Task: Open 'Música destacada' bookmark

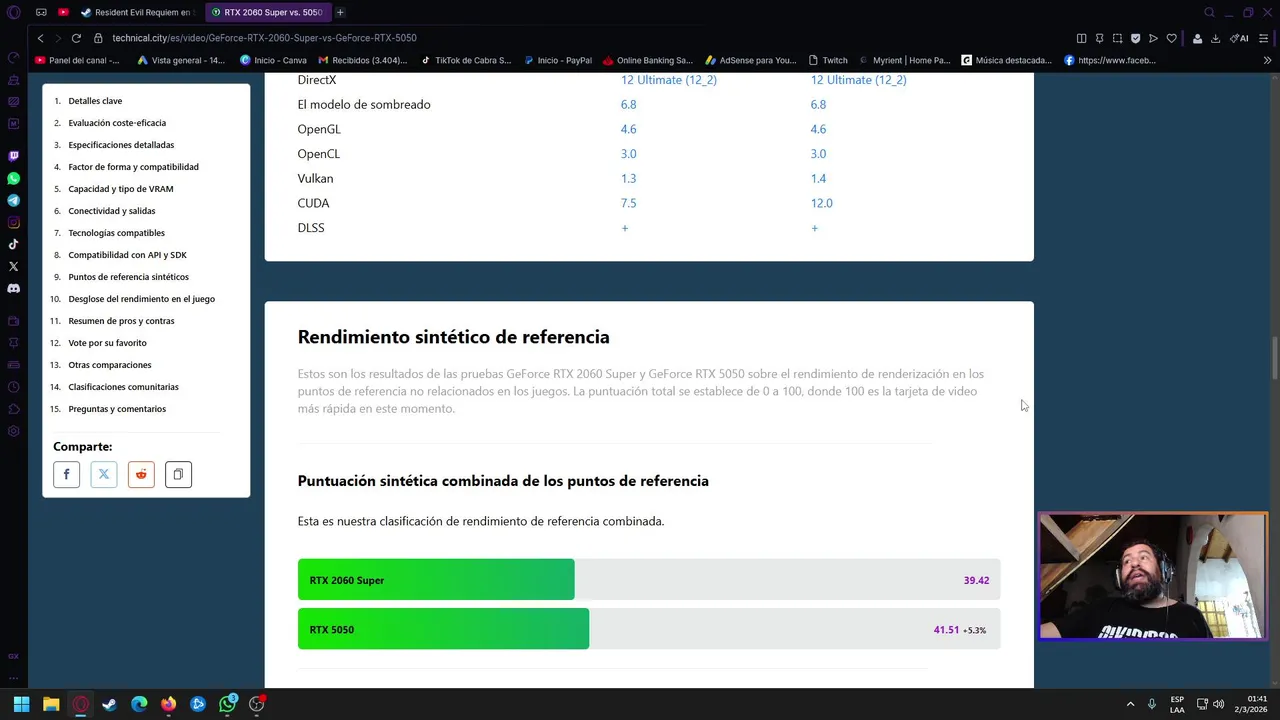Action: pyautogui.click(x=1007, y=60)
